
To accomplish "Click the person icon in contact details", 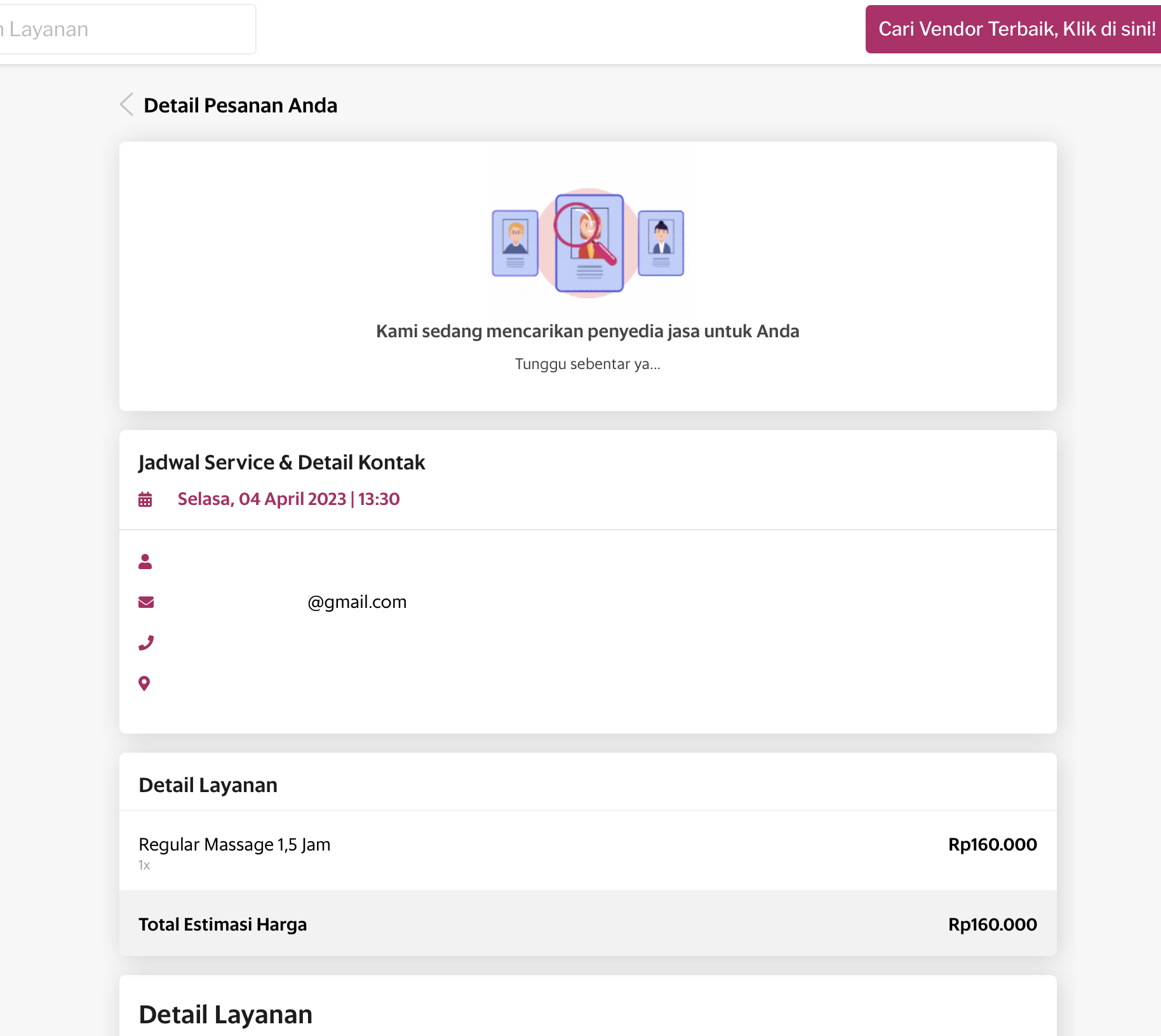I will coord(145,562).
